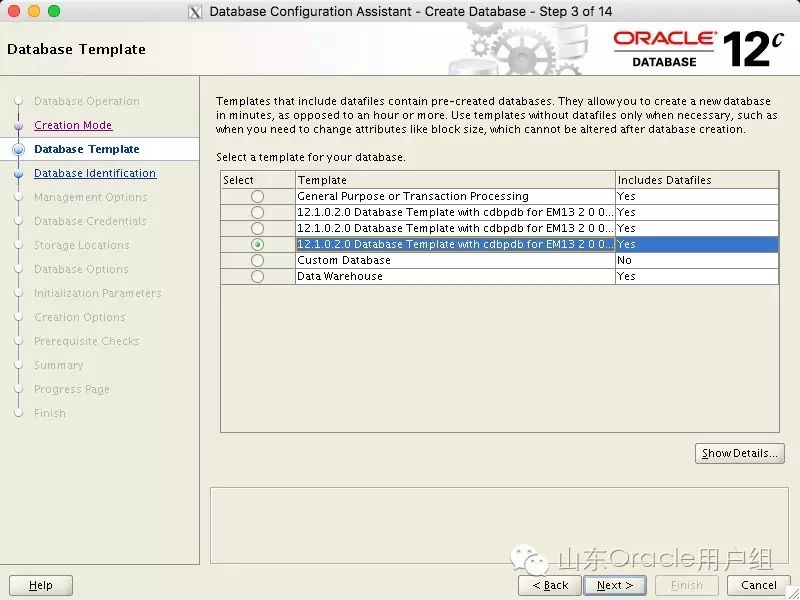Click the Database Operation step label
This screenshot has width=800, height=600.
pyautogui.click(x=87, y=101)
